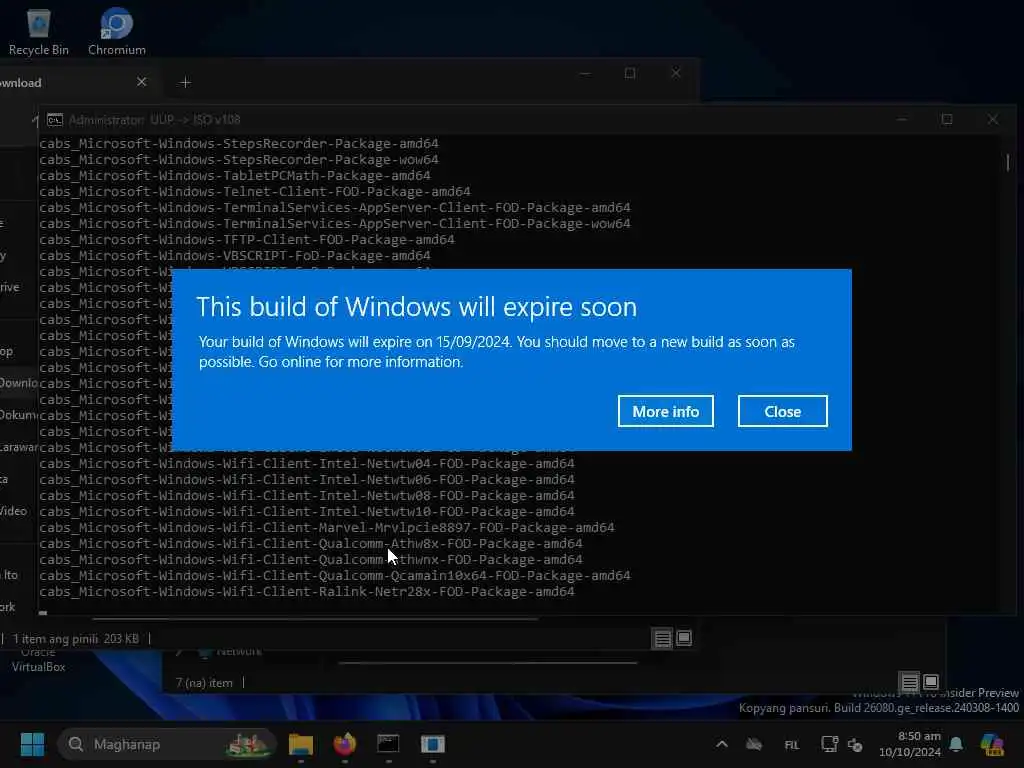Open the Windows Start menu

[32, 744]
